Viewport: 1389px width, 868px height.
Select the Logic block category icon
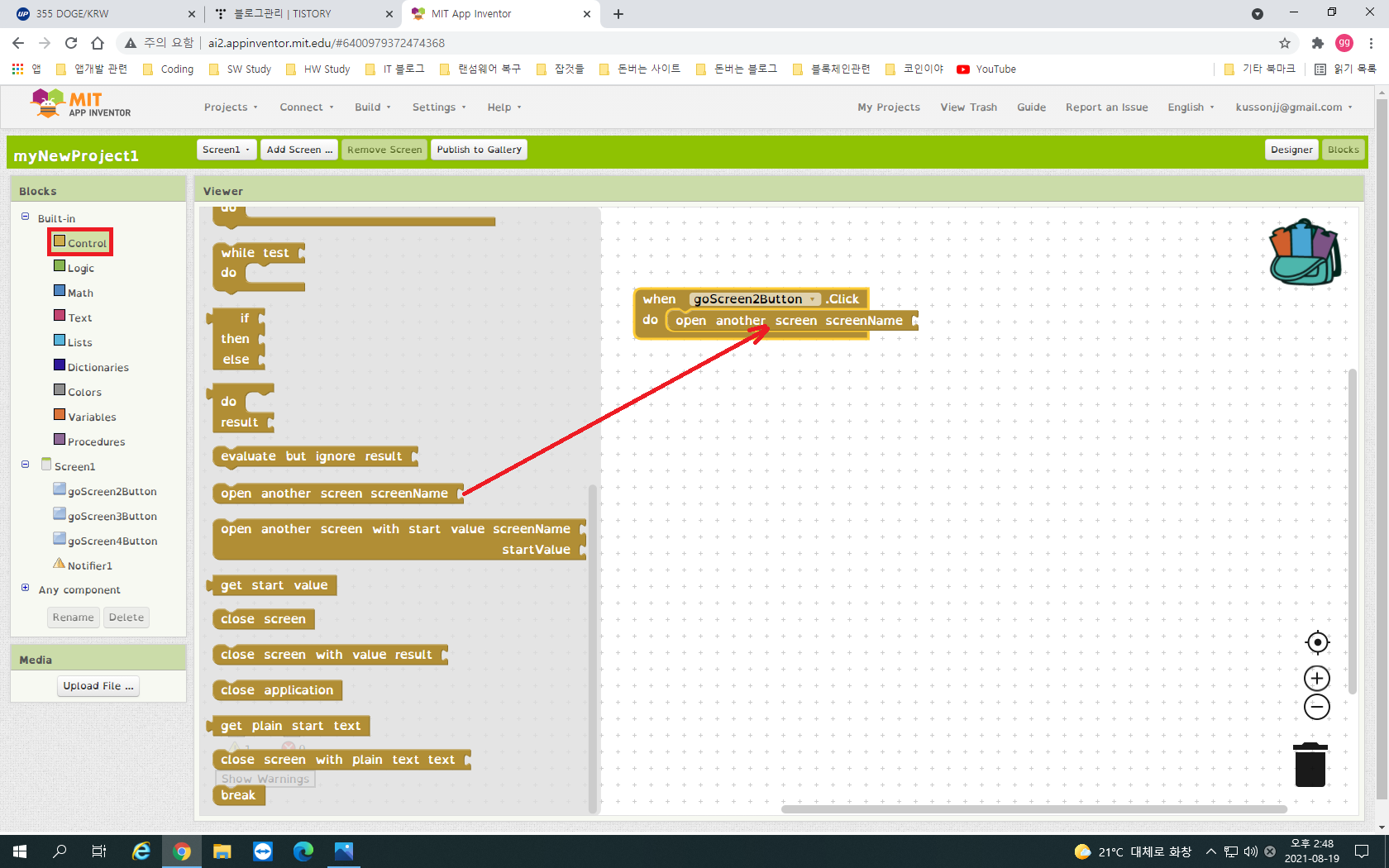click(x=60, y=266)
